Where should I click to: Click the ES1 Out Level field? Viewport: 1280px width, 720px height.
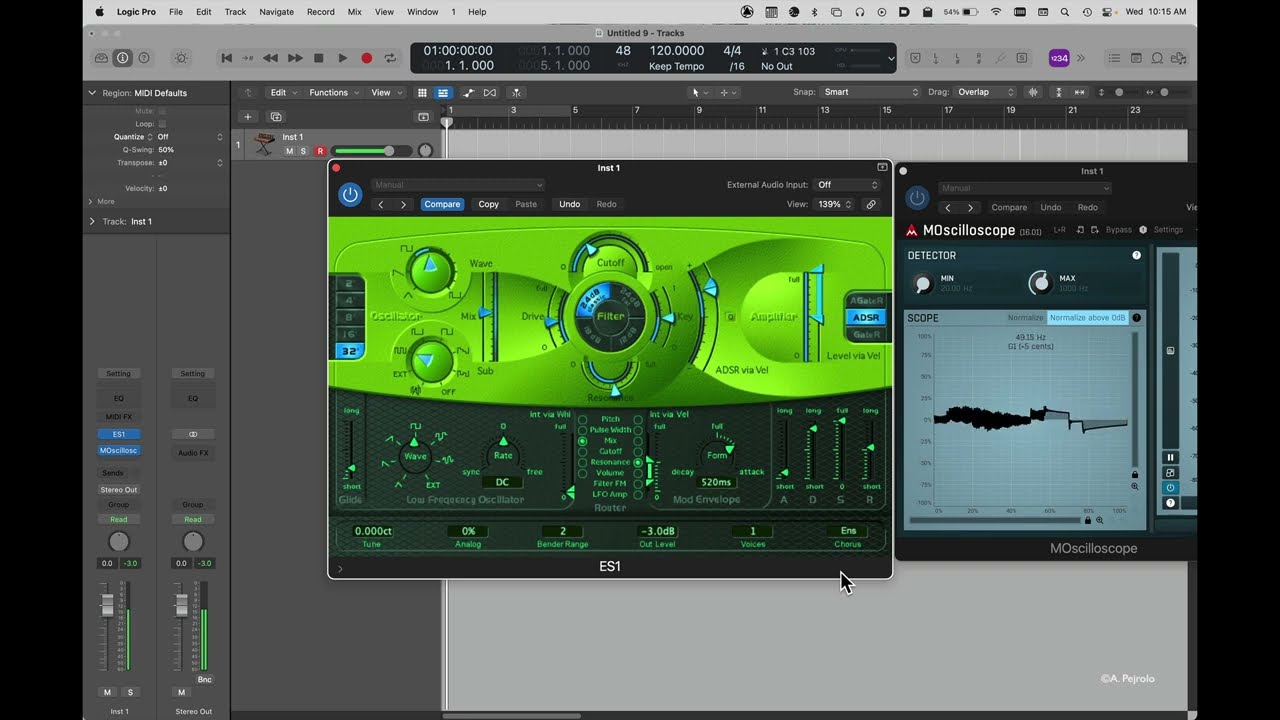[658, 531]
